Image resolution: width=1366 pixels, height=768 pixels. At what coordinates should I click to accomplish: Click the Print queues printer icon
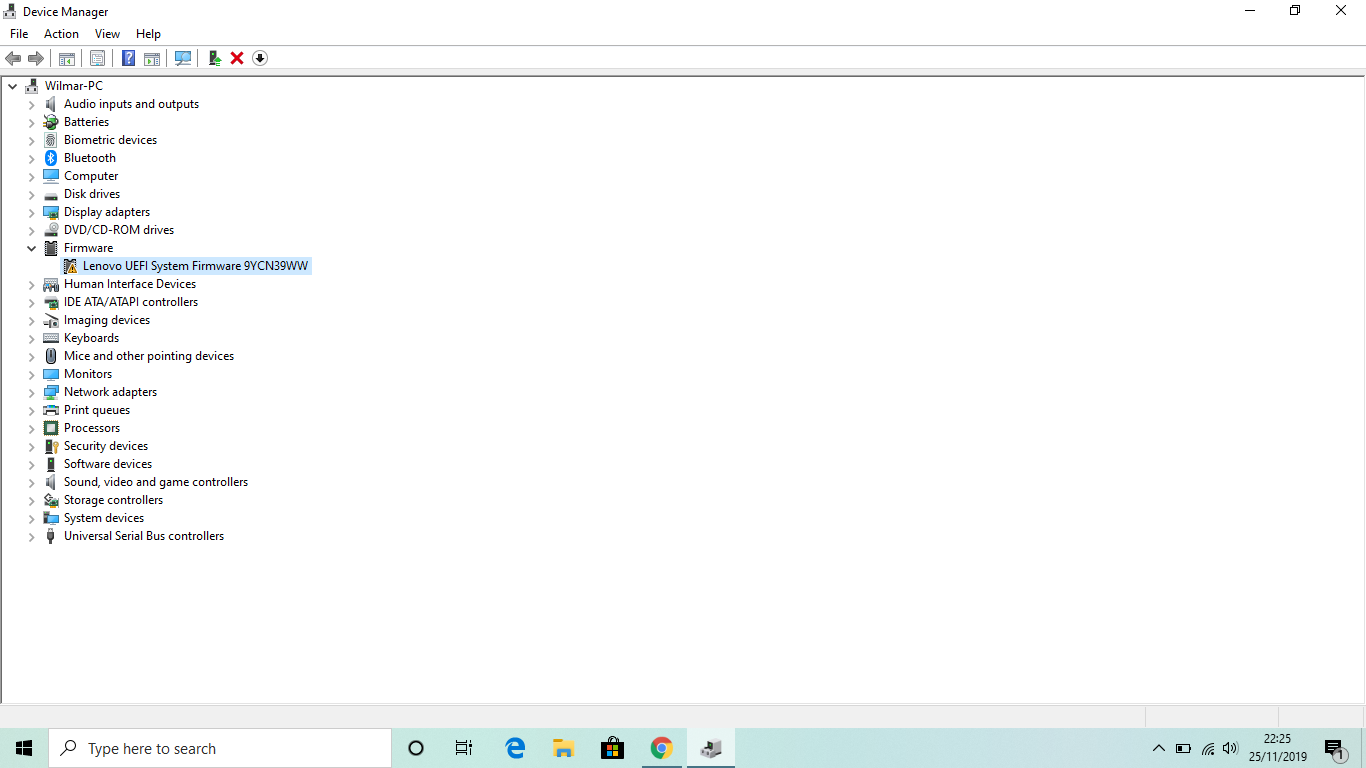51,410
